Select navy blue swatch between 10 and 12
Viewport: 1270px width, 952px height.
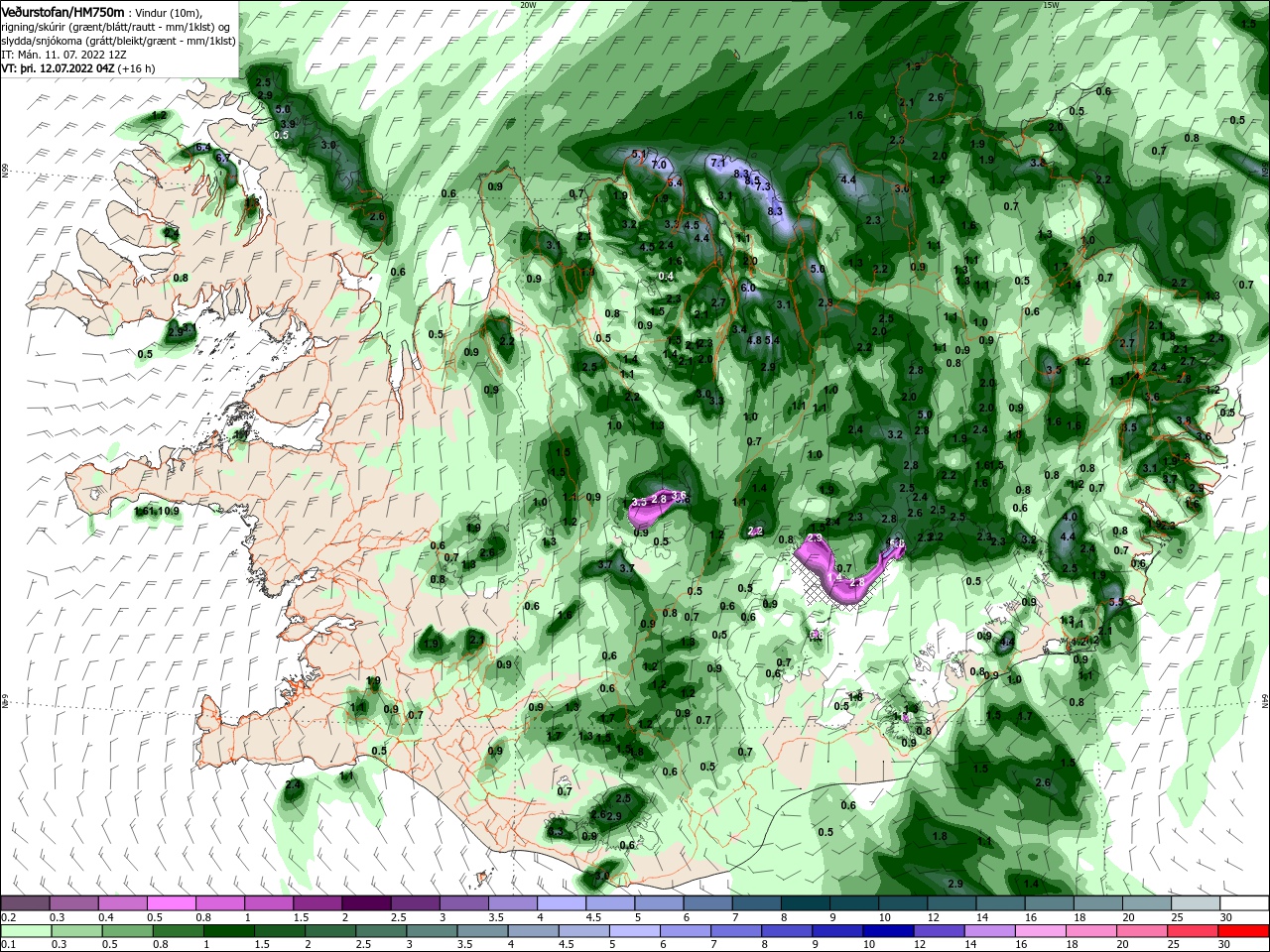[x=887, y=930]
